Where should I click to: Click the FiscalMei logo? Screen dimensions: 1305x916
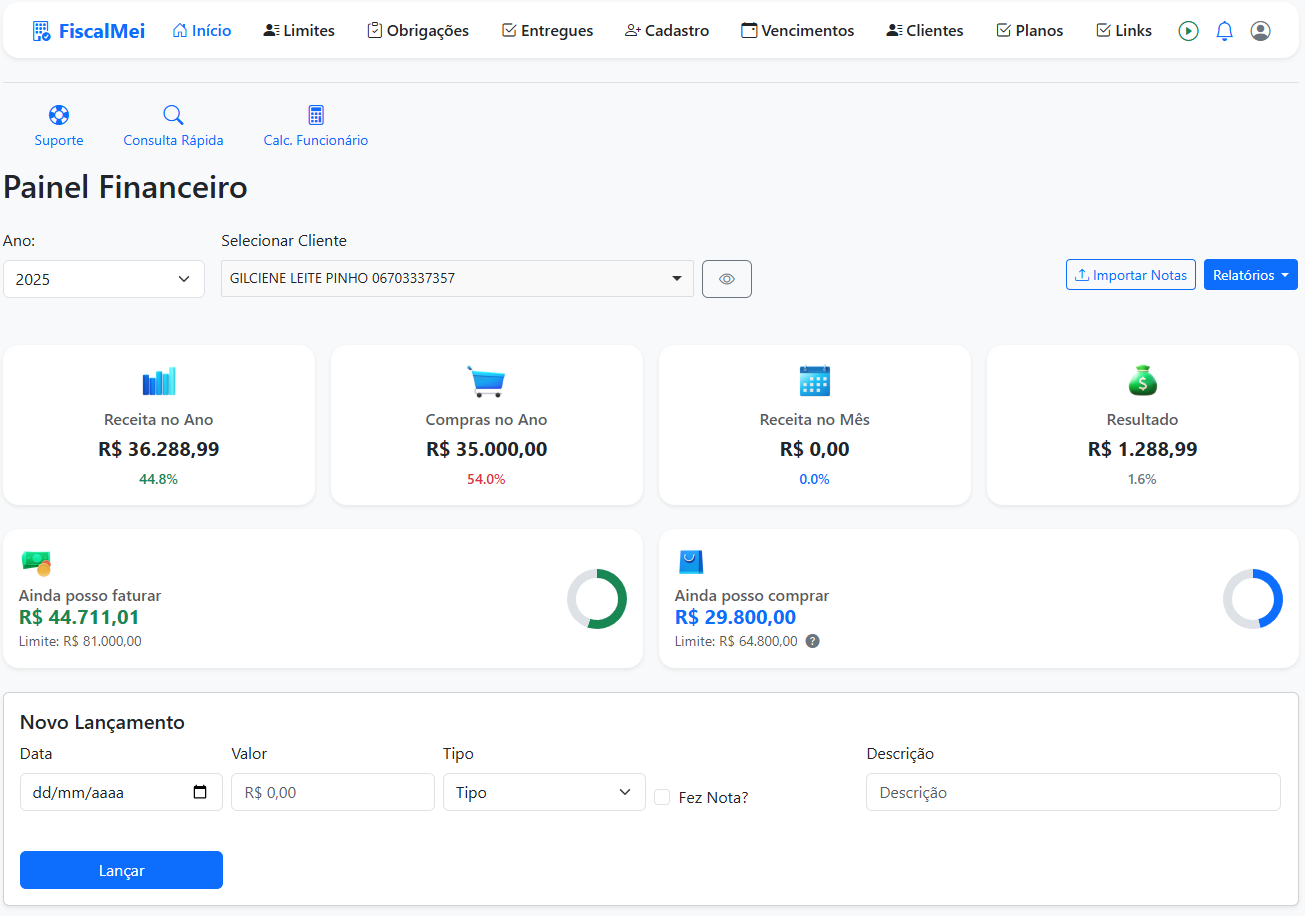[88, 30]
